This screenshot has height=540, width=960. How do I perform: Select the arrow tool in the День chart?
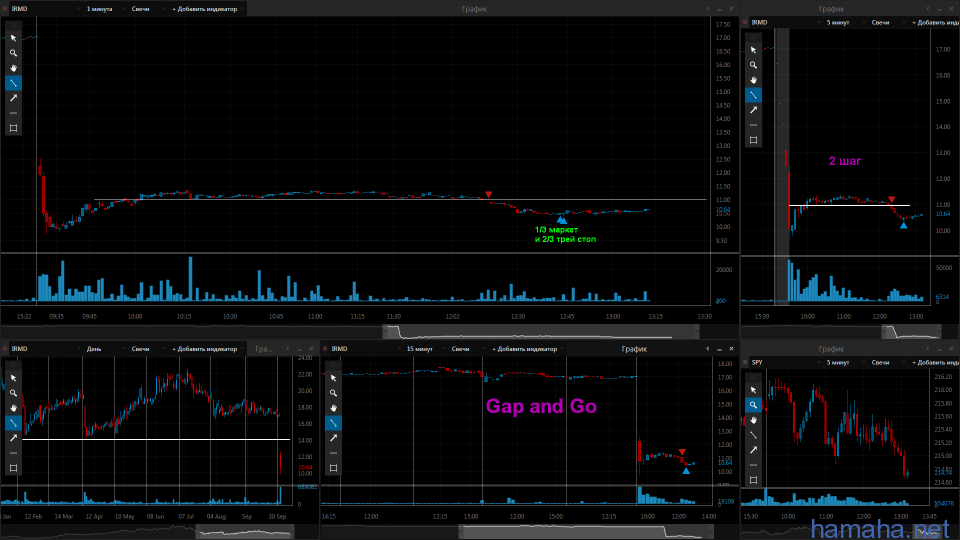13,438
